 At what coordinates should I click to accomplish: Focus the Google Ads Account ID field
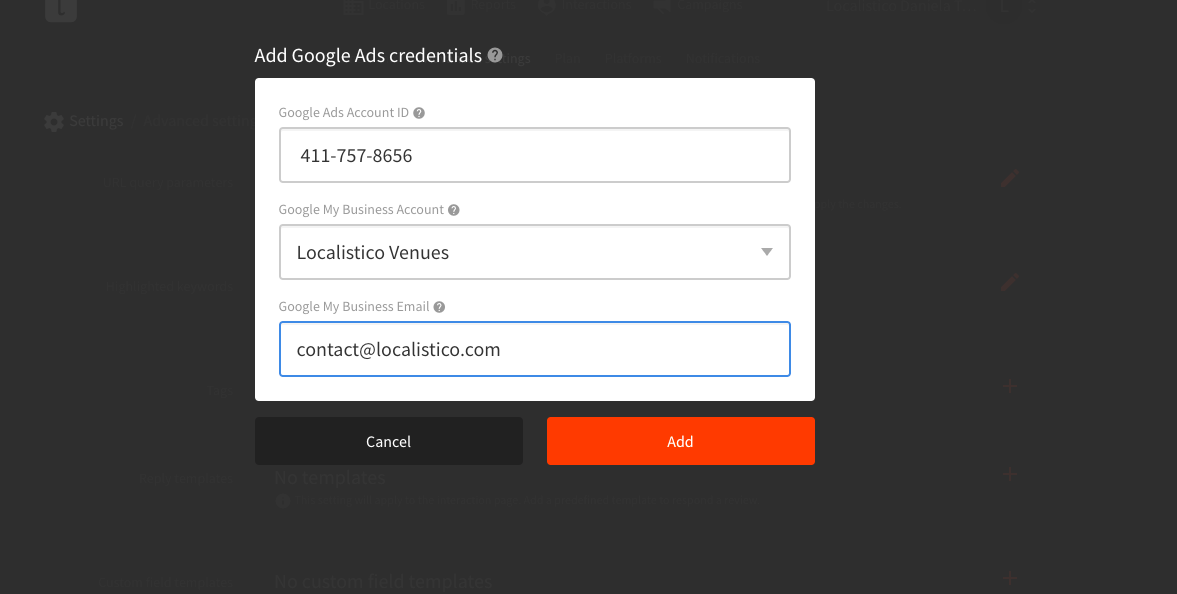point(534,155)
